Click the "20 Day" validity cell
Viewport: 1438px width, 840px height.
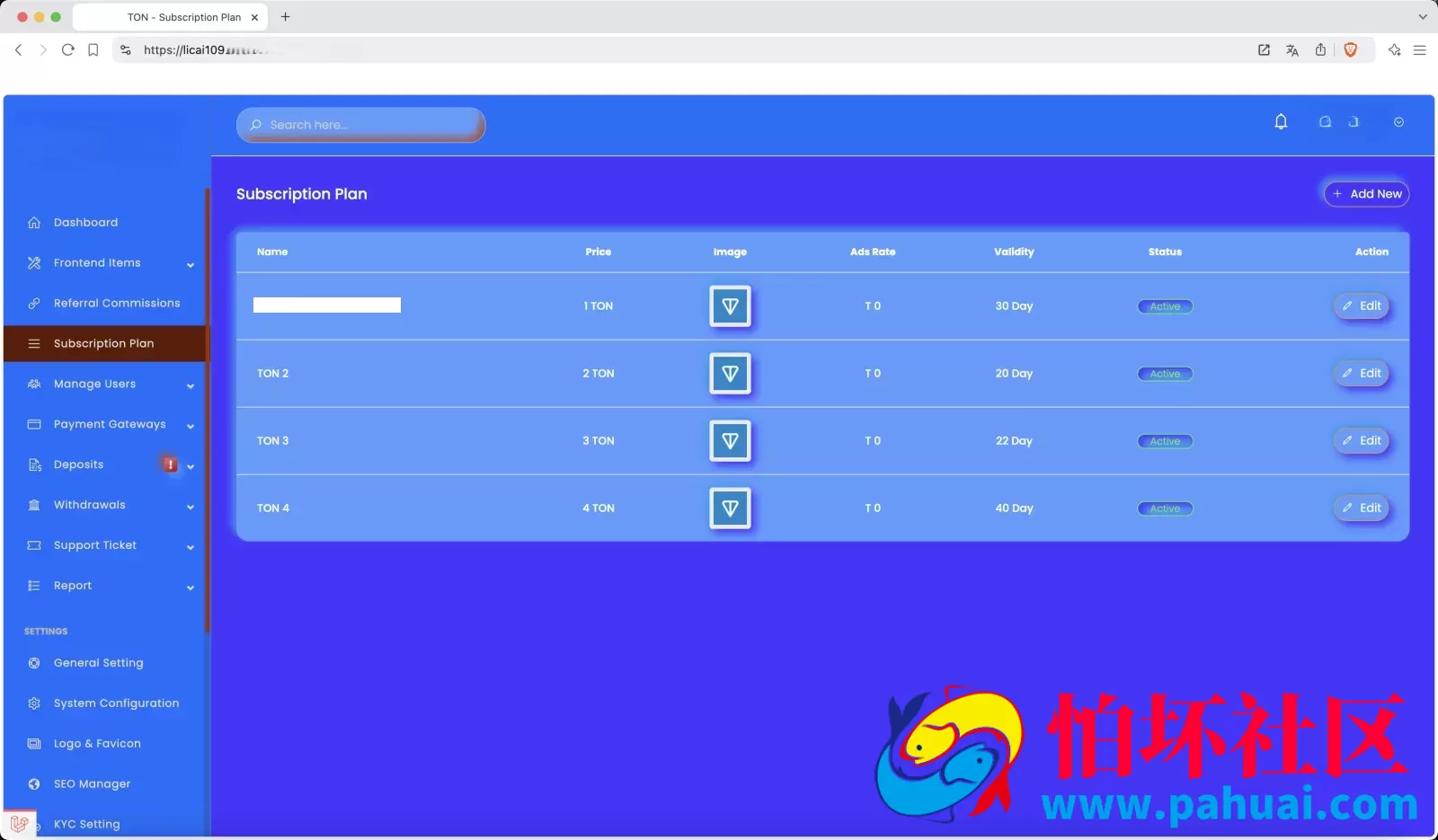1014,374
